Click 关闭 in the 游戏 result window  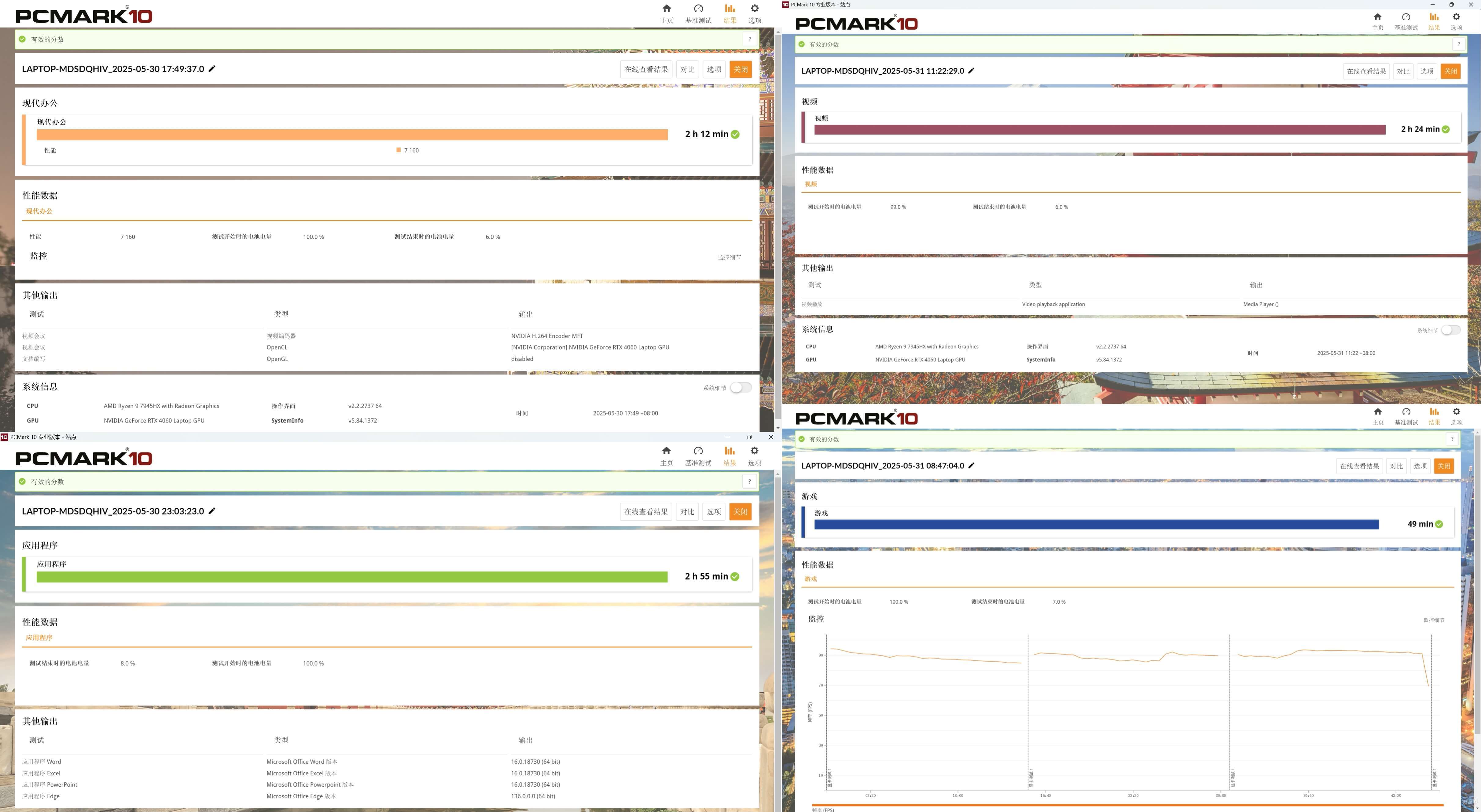click(x=1444, y=466)
